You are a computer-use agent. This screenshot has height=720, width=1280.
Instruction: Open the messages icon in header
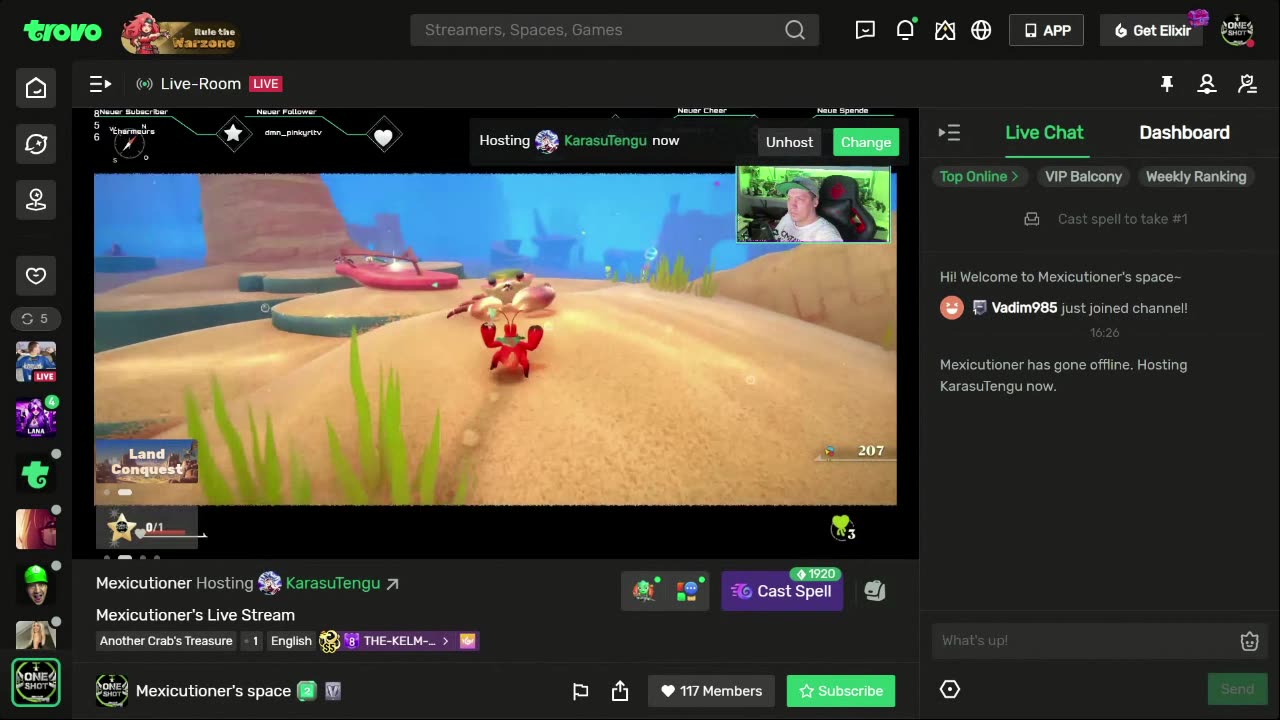pyautogui.click(x=866, y=30)
